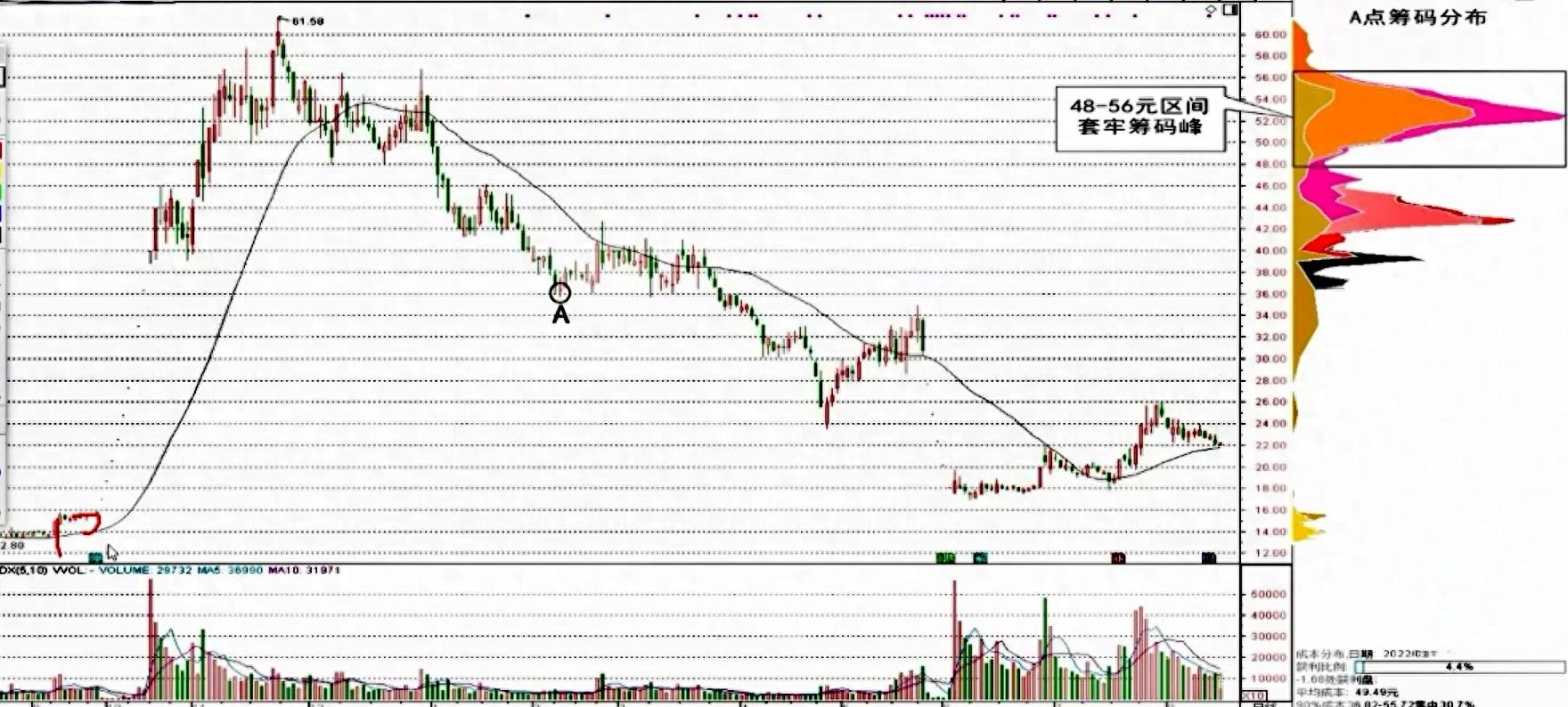This screenshot has height=707, width=1568.
Task: Click the MA5 36990 volume average label
Action: coord(230,570)
